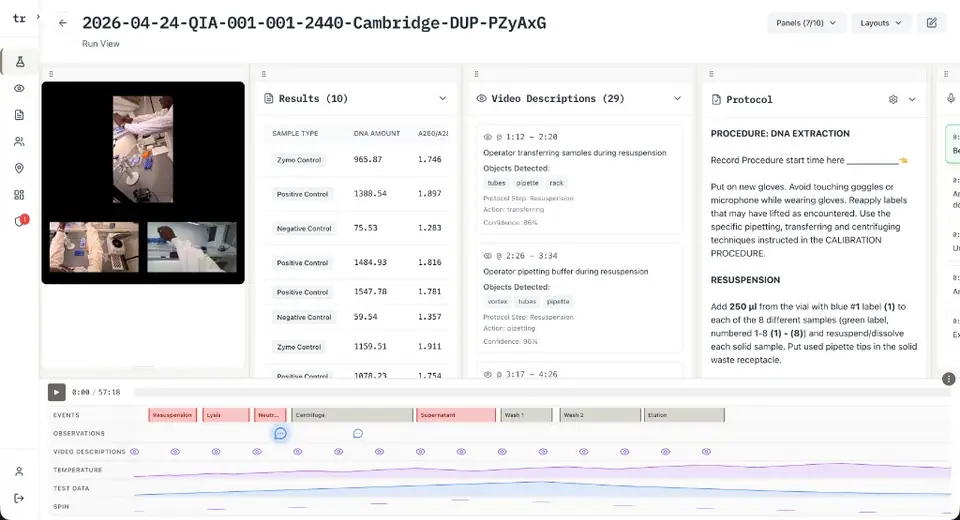The height and width of the screenshot is (520, 960).
Task: Click the microphone icon in rightmost panel
Action: 951,98
